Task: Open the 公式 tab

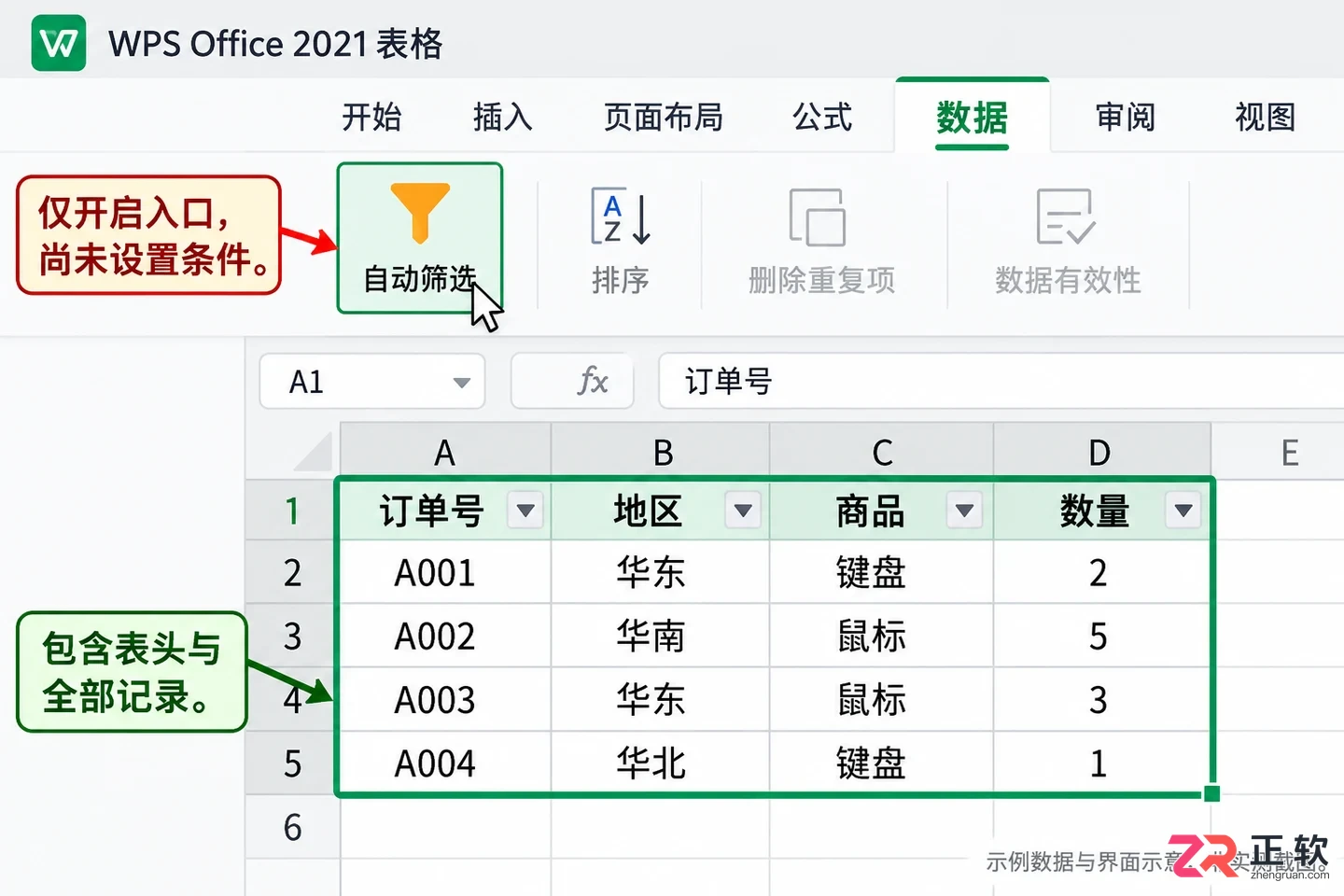Action: (x=822, y=118)
